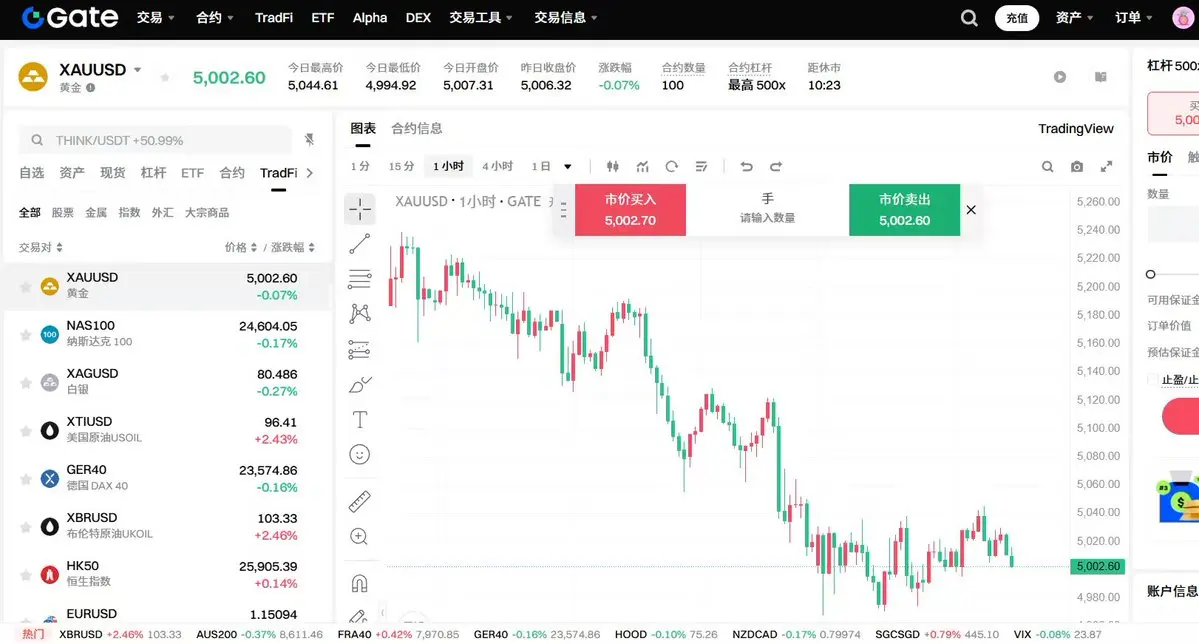Sort list by 涨跌幅 column
1199x644 pixels.
[x=292, y=247]
